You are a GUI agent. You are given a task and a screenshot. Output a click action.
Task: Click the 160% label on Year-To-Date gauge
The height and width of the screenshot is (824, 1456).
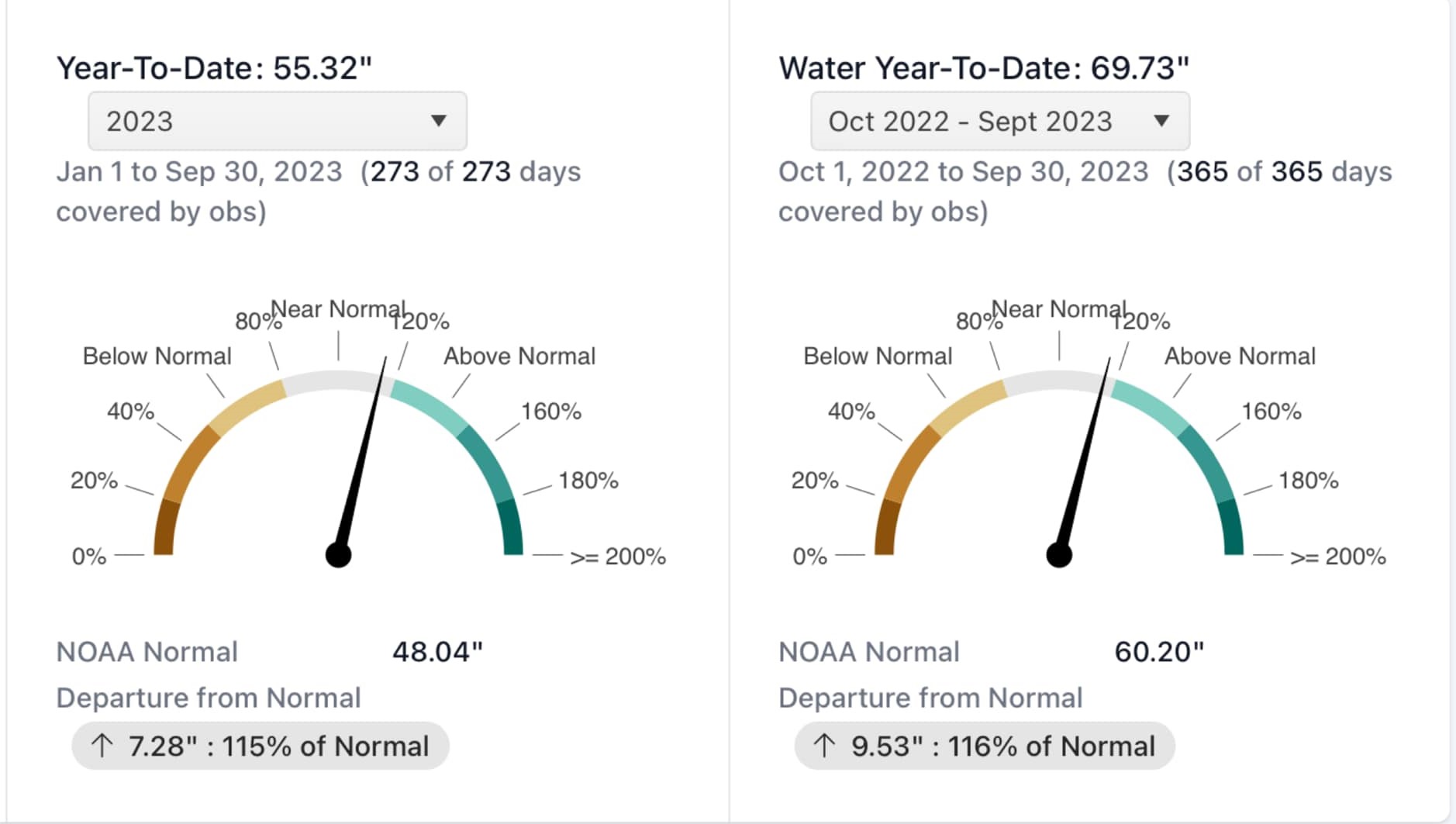click(x=550, y=412)
